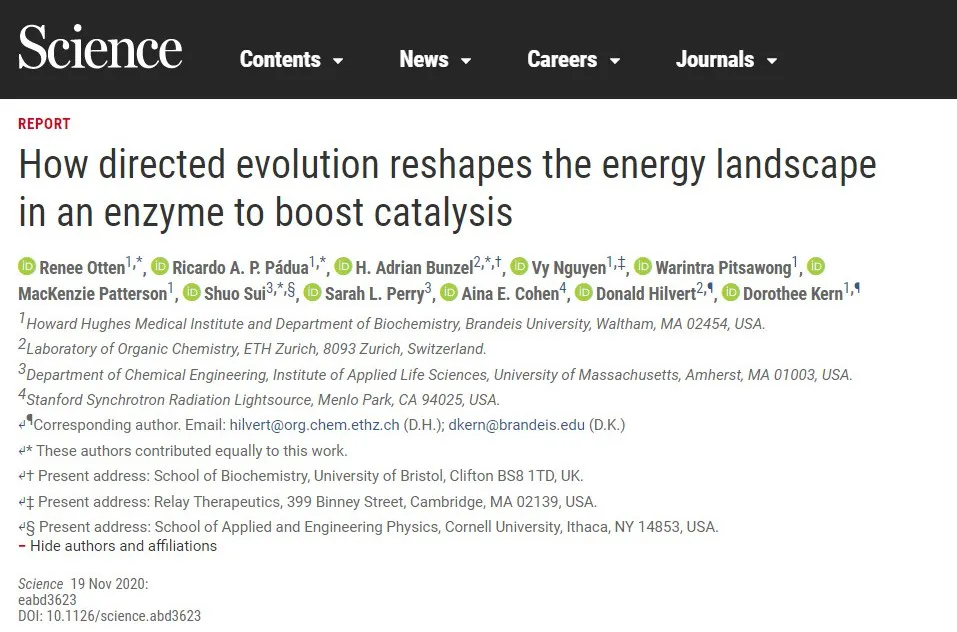This screenshot has width=957, height=632.
Task: Click return arrow before the Bristol present address
Action: 22,476
